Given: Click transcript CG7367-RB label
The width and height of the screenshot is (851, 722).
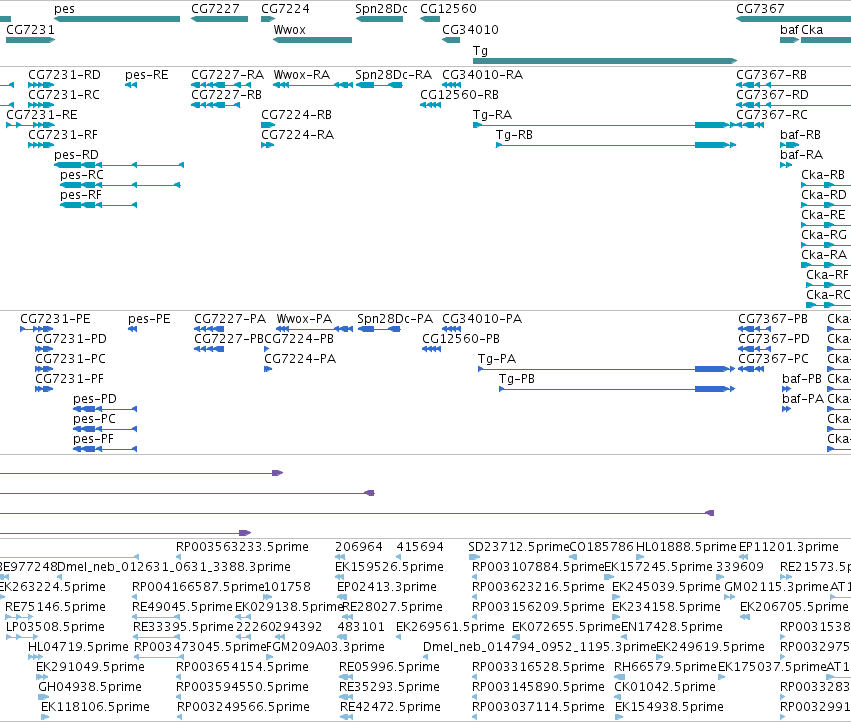Looking at the screenshot, I should [x=771, y=75].
